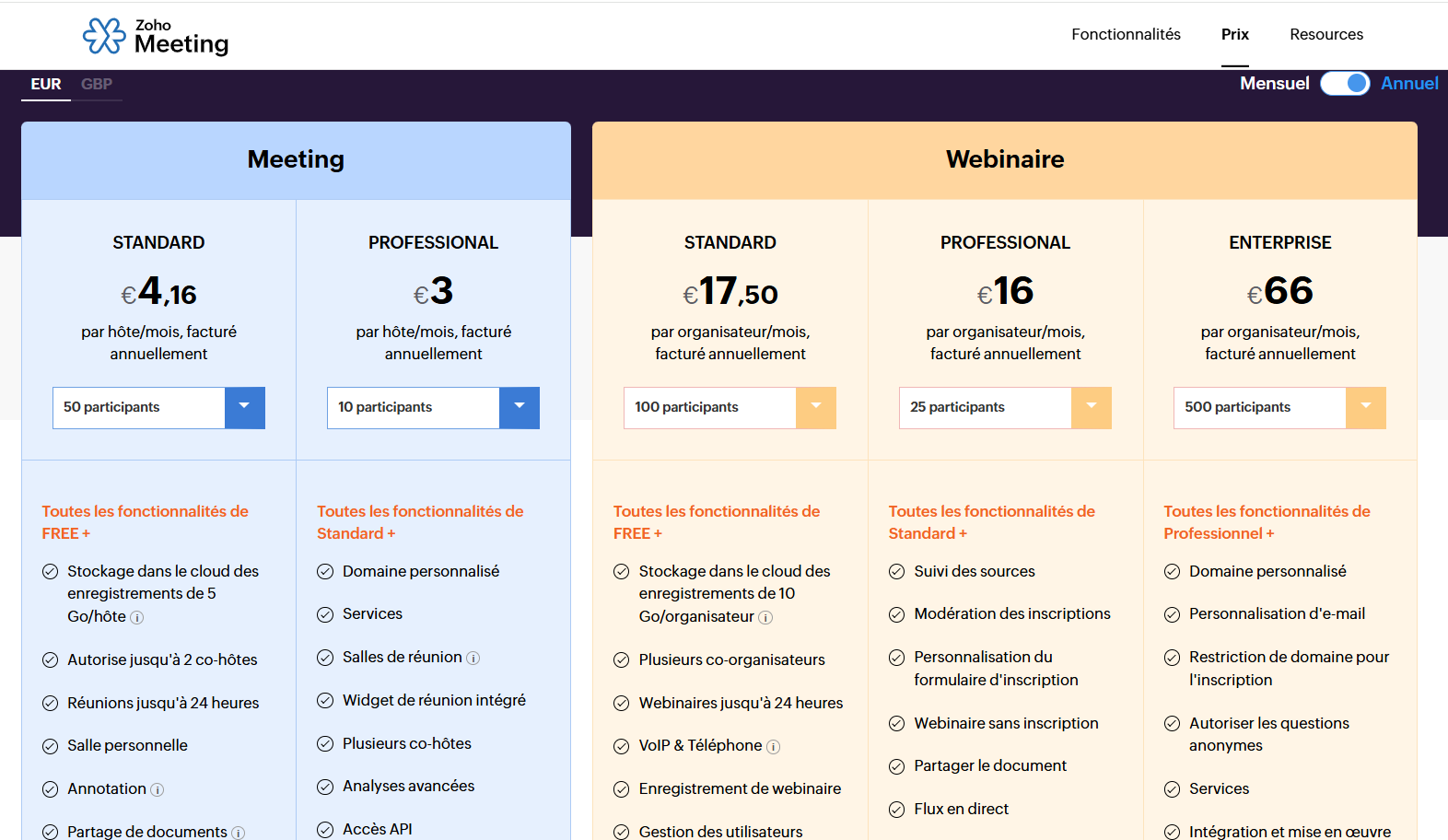Viewport: 1448px width, 840px height.
Task: Open Meeting Standard 50 participants dropdown
Action: pos(158,408)
